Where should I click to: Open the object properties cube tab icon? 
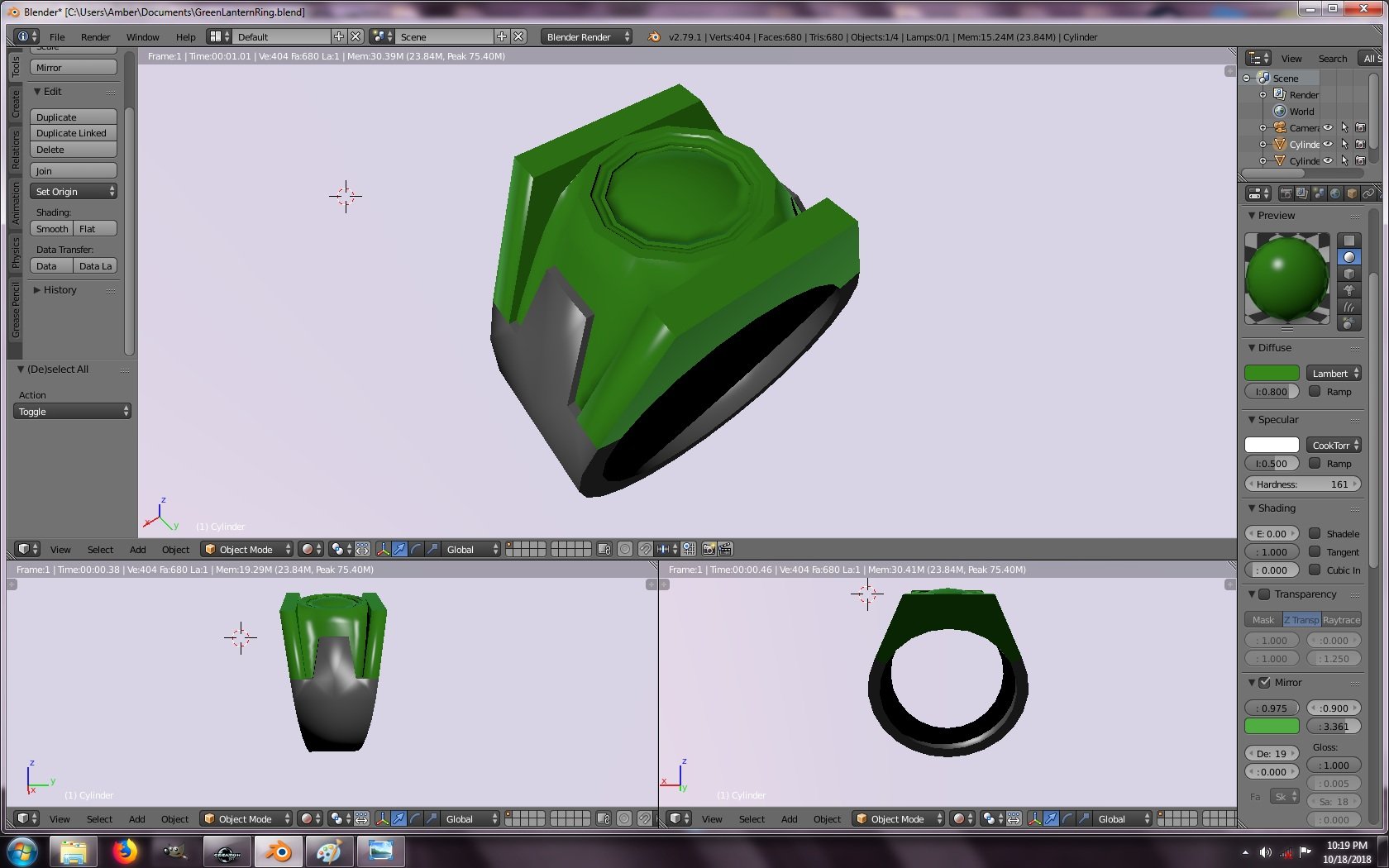[1352, 193]
